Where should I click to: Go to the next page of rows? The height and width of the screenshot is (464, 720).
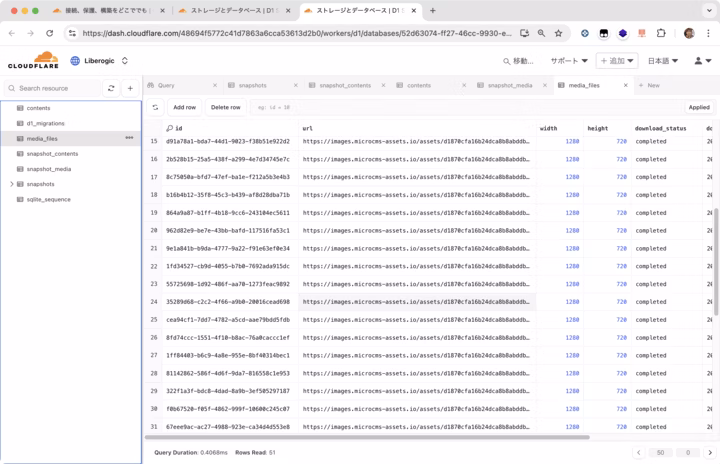708,453
